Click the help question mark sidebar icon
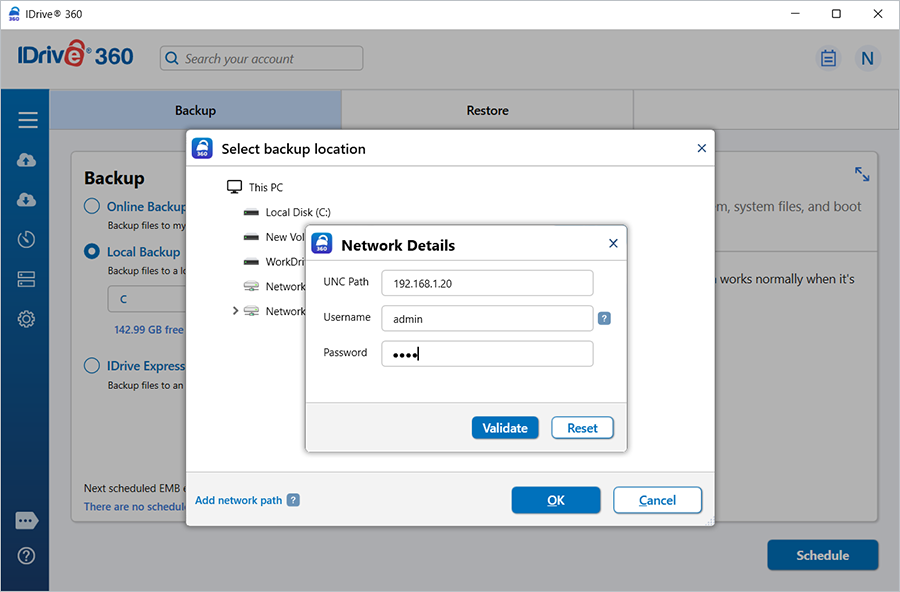This screenshot has height=592, width=900. pyautogui.click(x=27, y=556)
